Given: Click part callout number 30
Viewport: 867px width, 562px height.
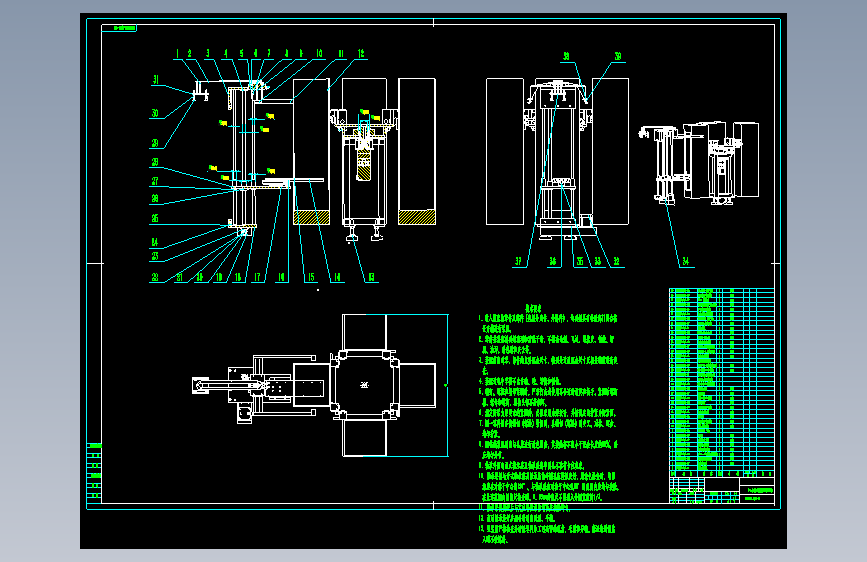Looking at the screenshot, I should (155, 113).
